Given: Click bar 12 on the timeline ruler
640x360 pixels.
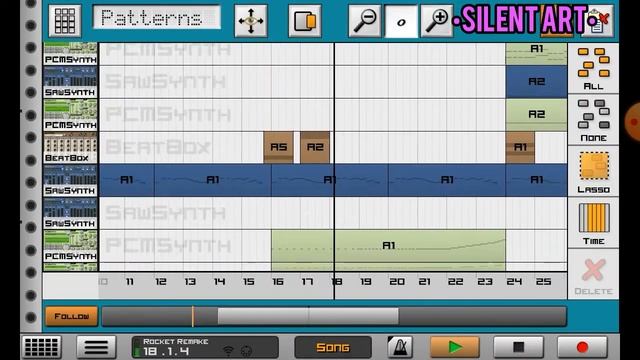Looking at the screenshot, I should click(160, 282).
